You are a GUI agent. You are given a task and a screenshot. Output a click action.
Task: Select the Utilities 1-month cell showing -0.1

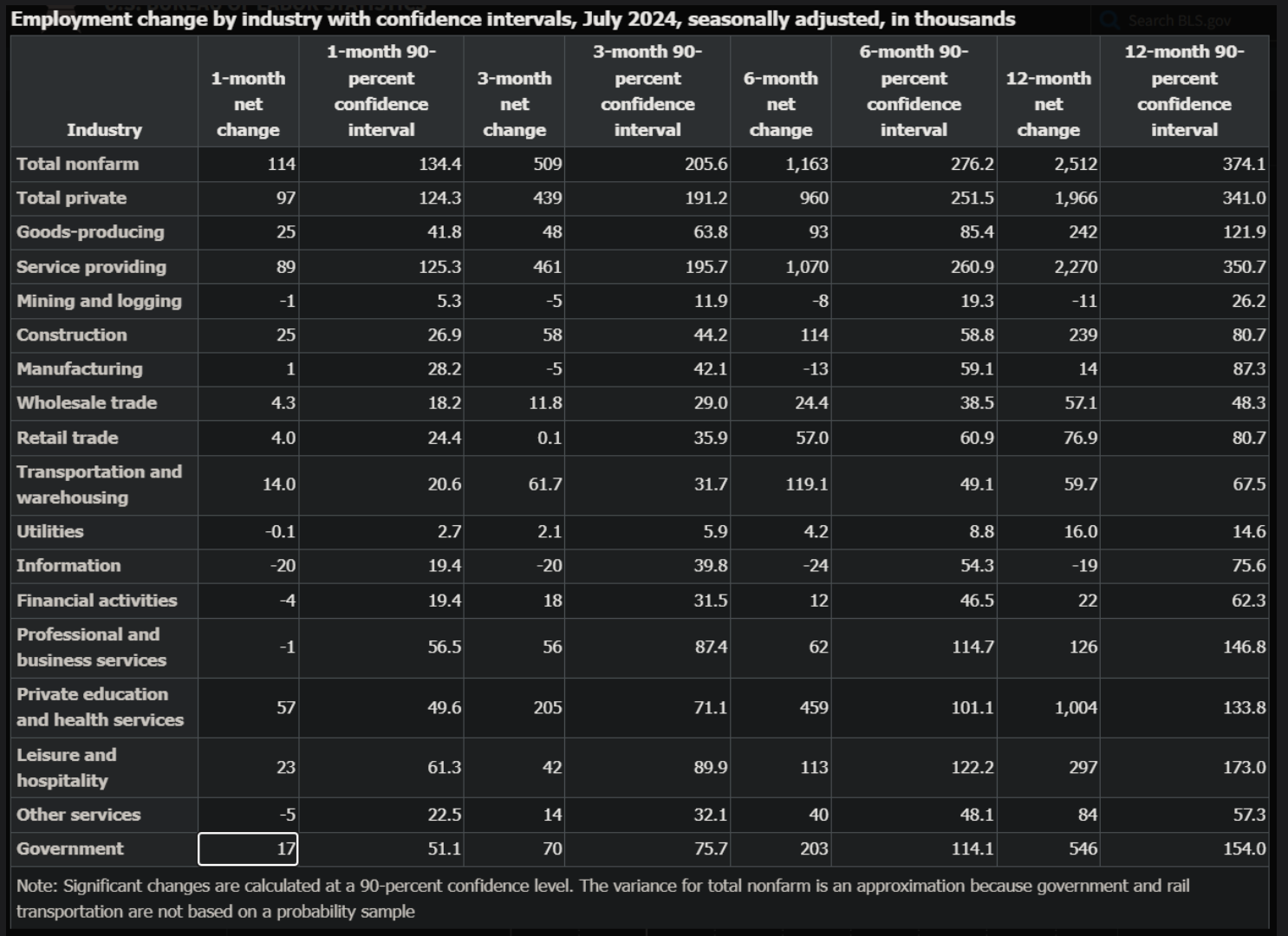coord(280,531)
